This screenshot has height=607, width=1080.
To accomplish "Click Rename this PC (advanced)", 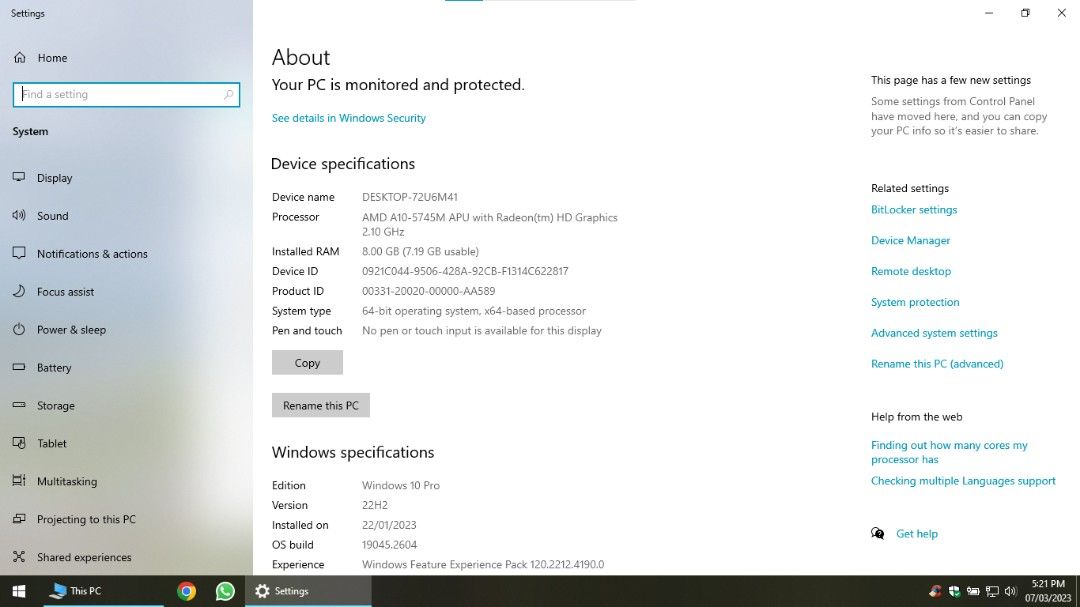I will [937, 364].
